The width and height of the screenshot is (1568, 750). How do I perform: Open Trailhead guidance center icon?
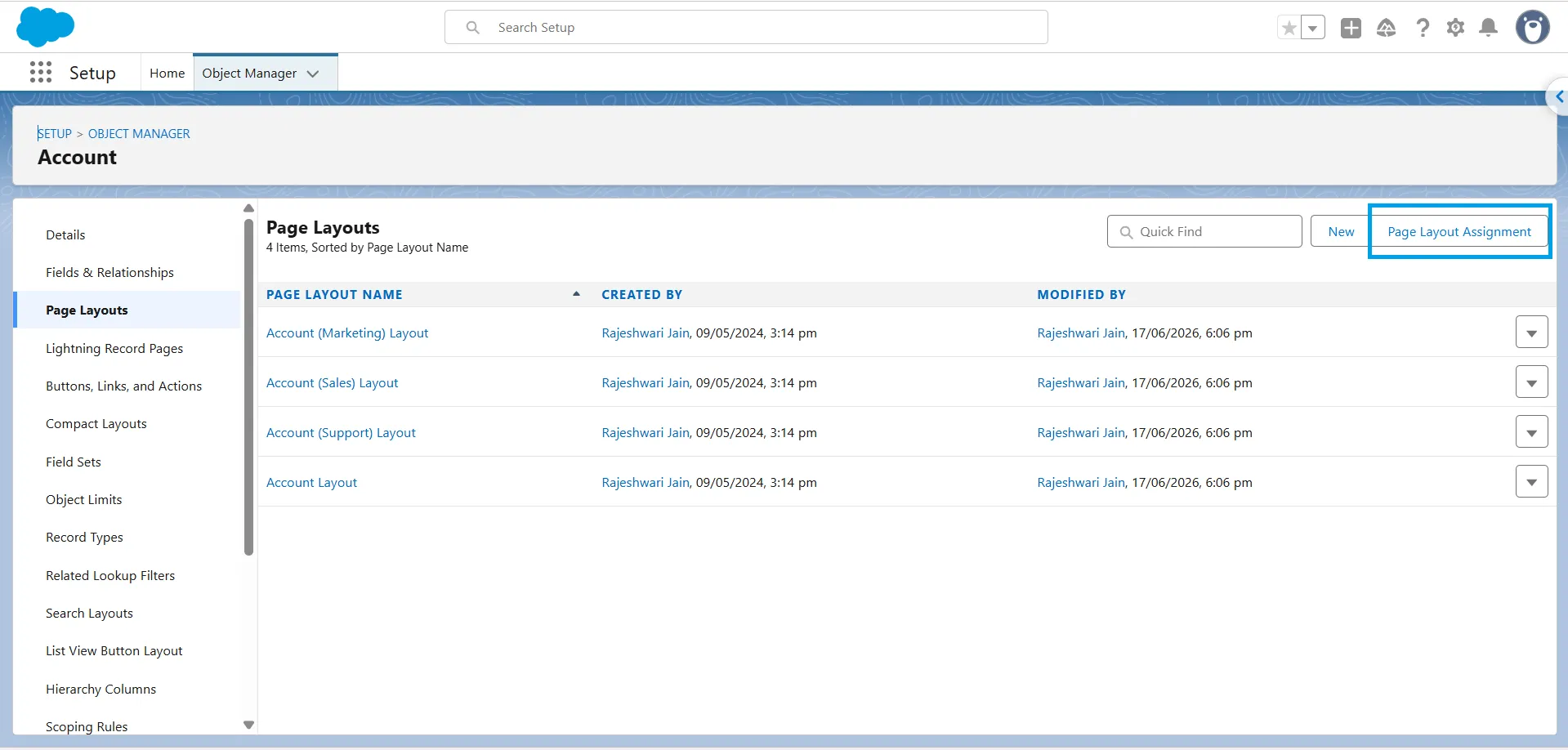tap(1387, 28)
